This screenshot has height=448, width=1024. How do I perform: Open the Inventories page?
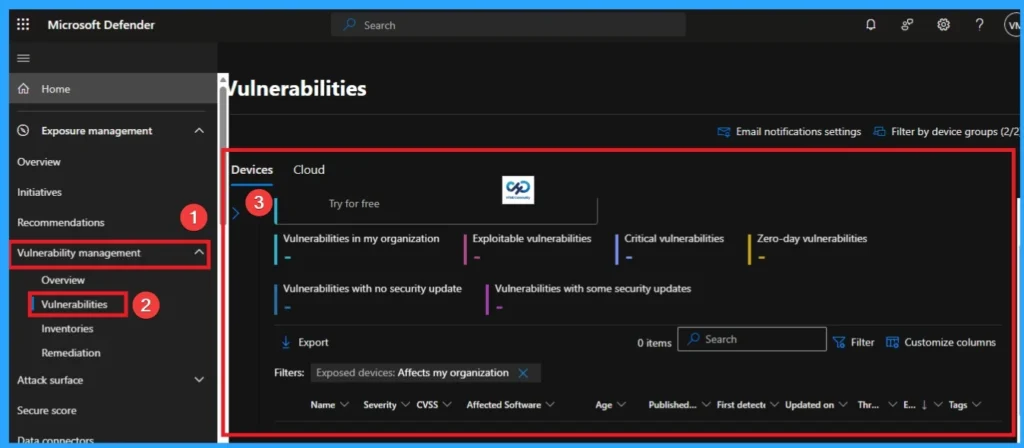67,328
